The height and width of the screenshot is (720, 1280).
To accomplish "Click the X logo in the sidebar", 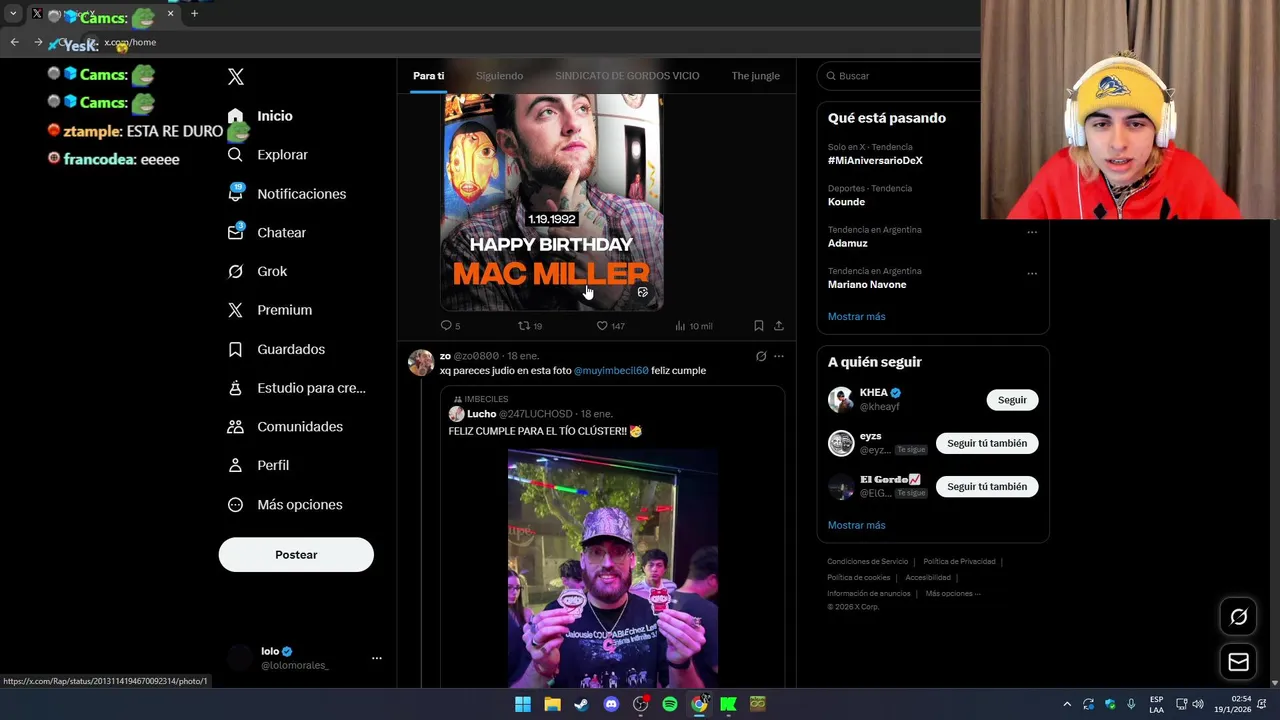I will point(236,77).
